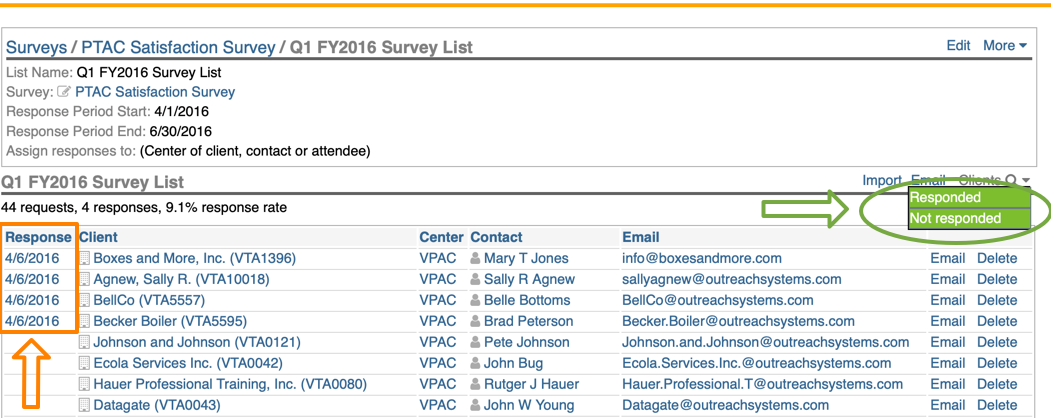Expand the search filter dropdown arrow
The width and height of the screenshot is (1051, 418).
point(1025,182)
